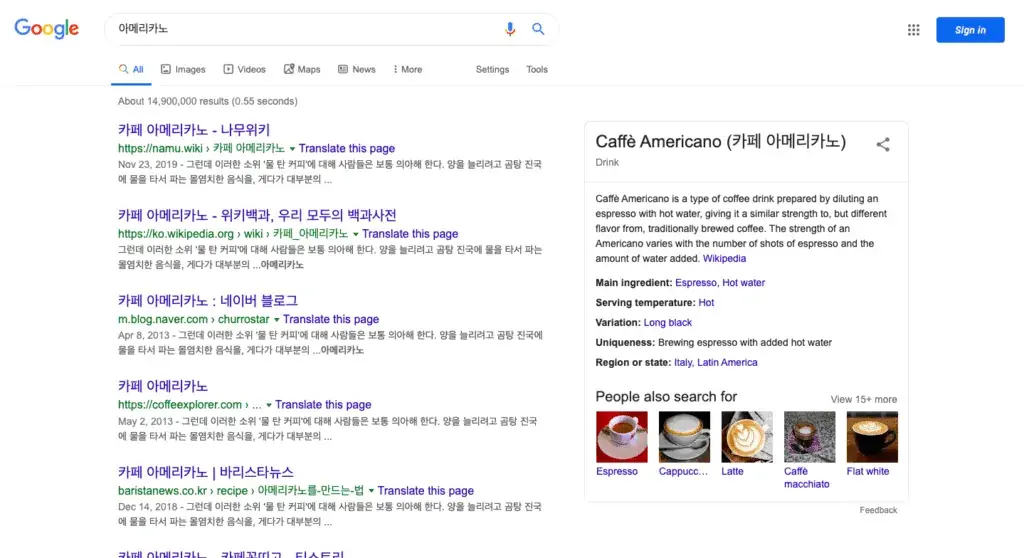
Task: Translate the m.blog.naver.com result page
Action: tap(331, 320)
